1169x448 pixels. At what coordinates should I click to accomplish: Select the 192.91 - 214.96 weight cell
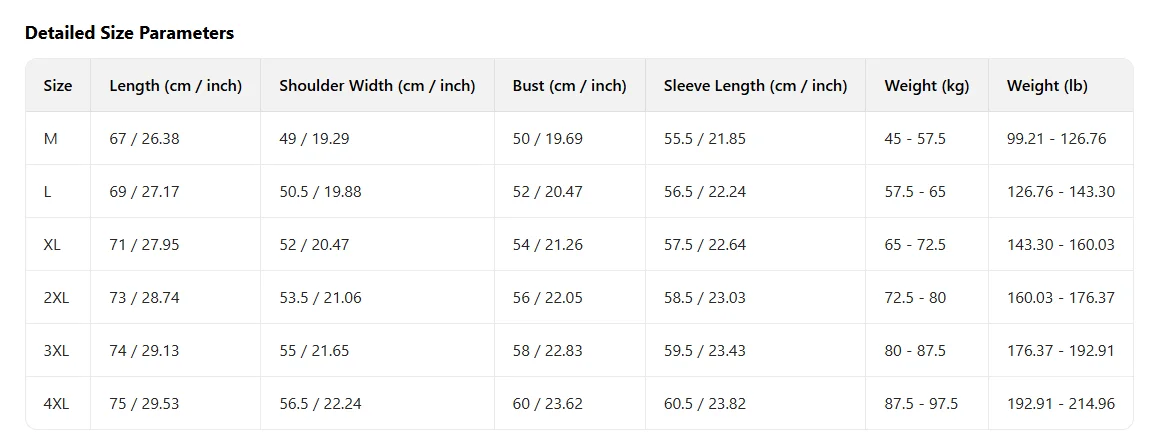(1060, 404)
